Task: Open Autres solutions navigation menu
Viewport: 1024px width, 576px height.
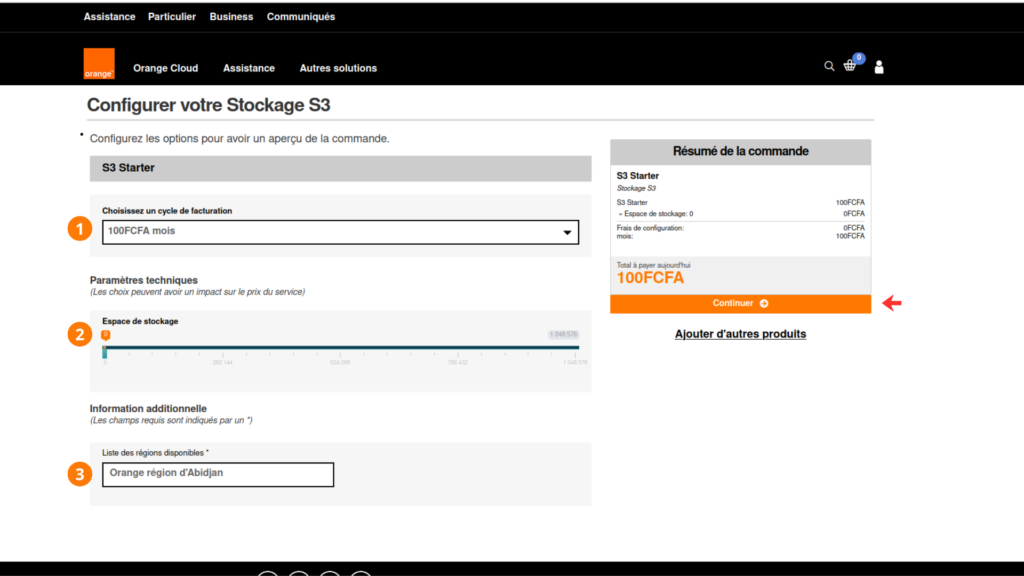Action: 338,68
